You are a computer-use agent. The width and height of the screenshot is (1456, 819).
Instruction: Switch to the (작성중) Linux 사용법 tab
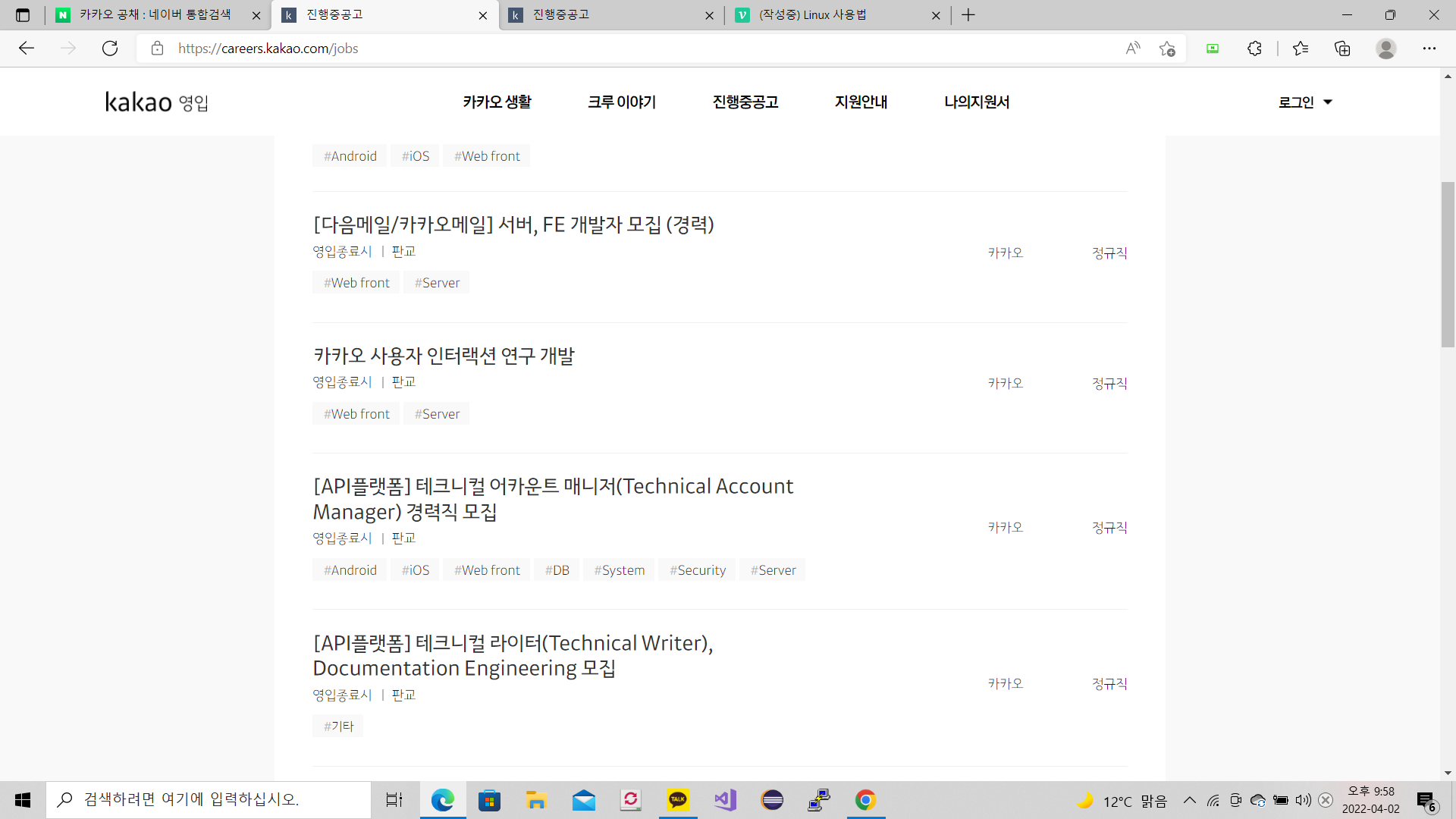[838, 15]
